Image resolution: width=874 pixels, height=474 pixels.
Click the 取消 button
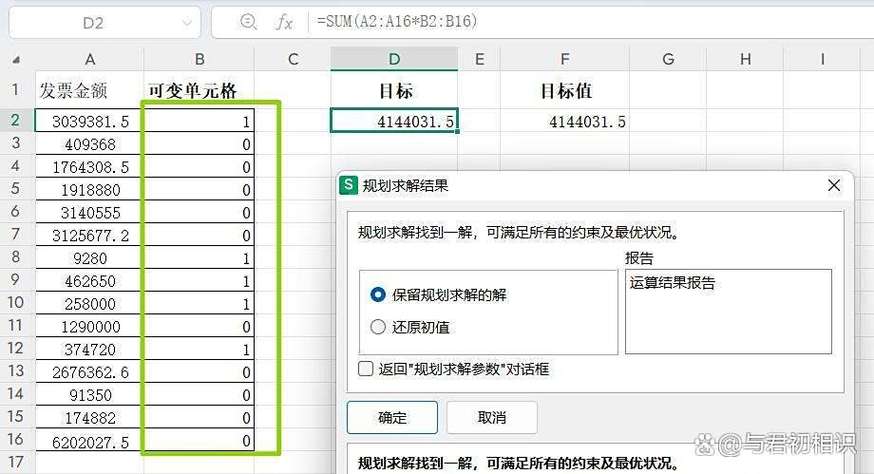(x=492, y=418)
